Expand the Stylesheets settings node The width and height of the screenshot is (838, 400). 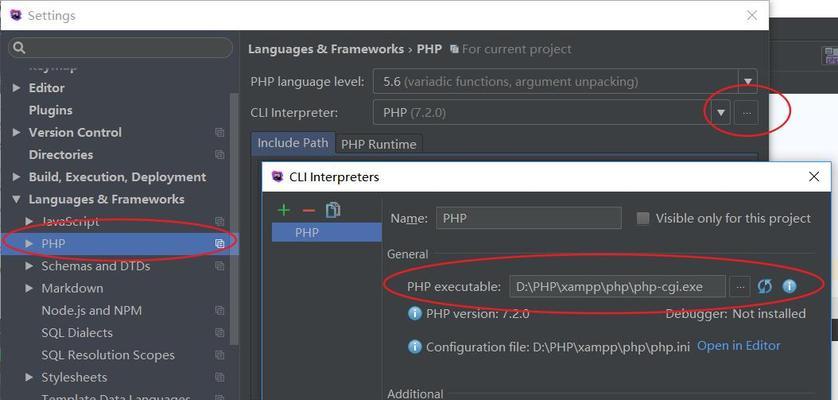pos(29,378)
